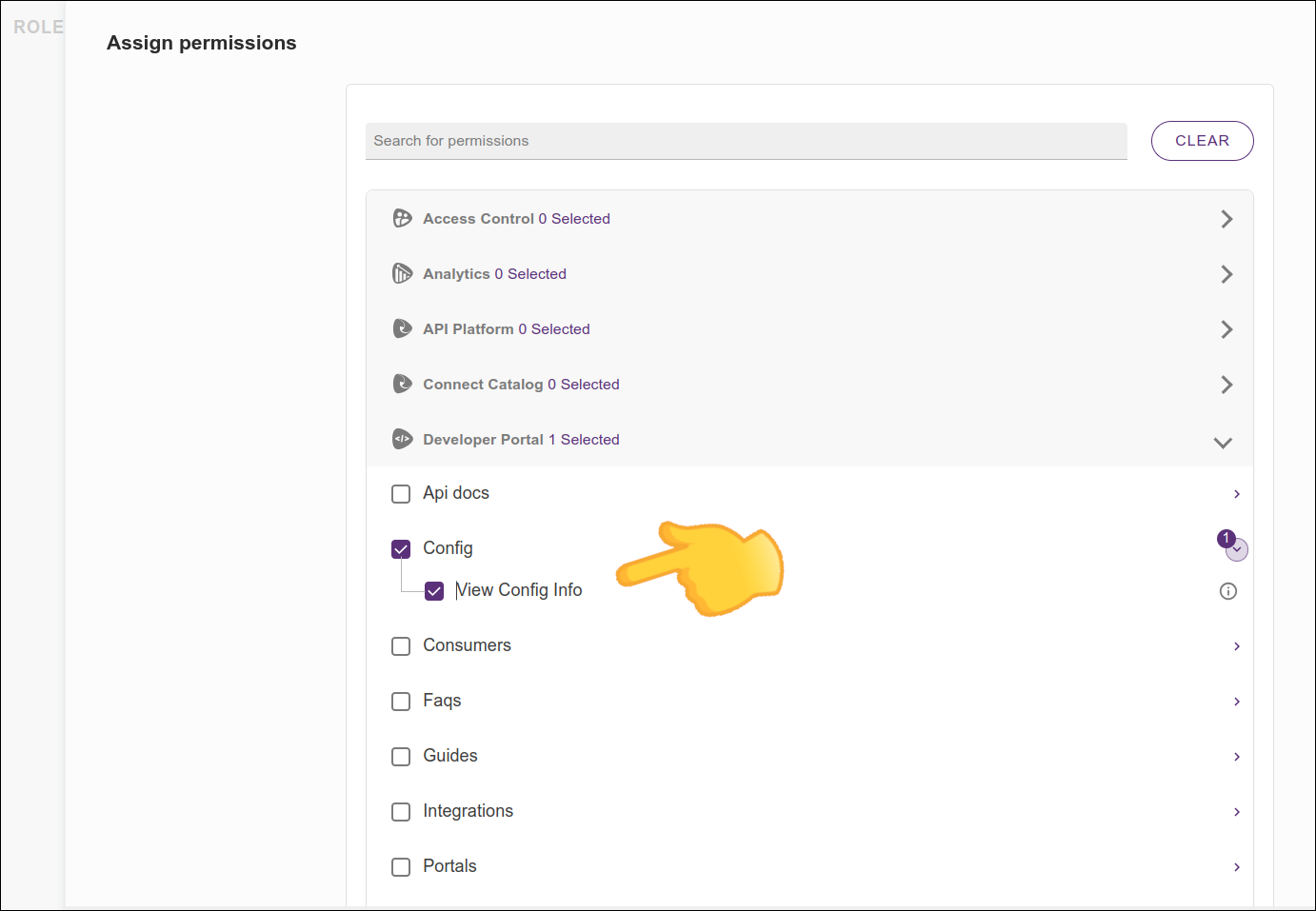
Task: Expand the Analytics section chevron
Action: click(1226, 274)
